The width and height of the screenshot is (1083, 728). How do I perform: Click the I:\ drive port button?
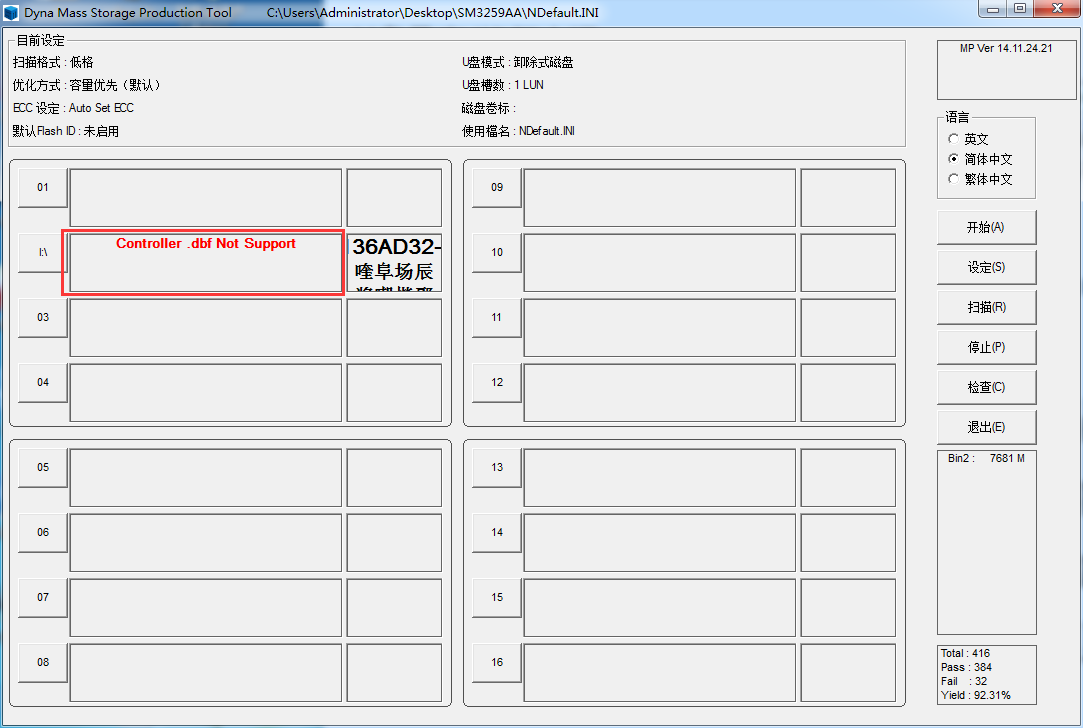[x=43, y=252]
